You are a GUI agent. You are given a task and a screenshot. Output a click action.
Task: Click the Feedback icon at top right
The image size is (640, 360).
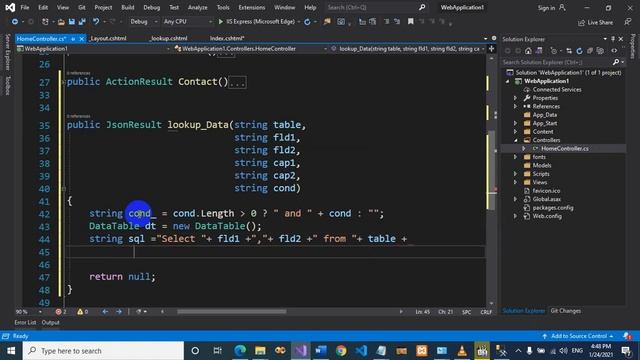pyautogui.click(x=628, y=22)
